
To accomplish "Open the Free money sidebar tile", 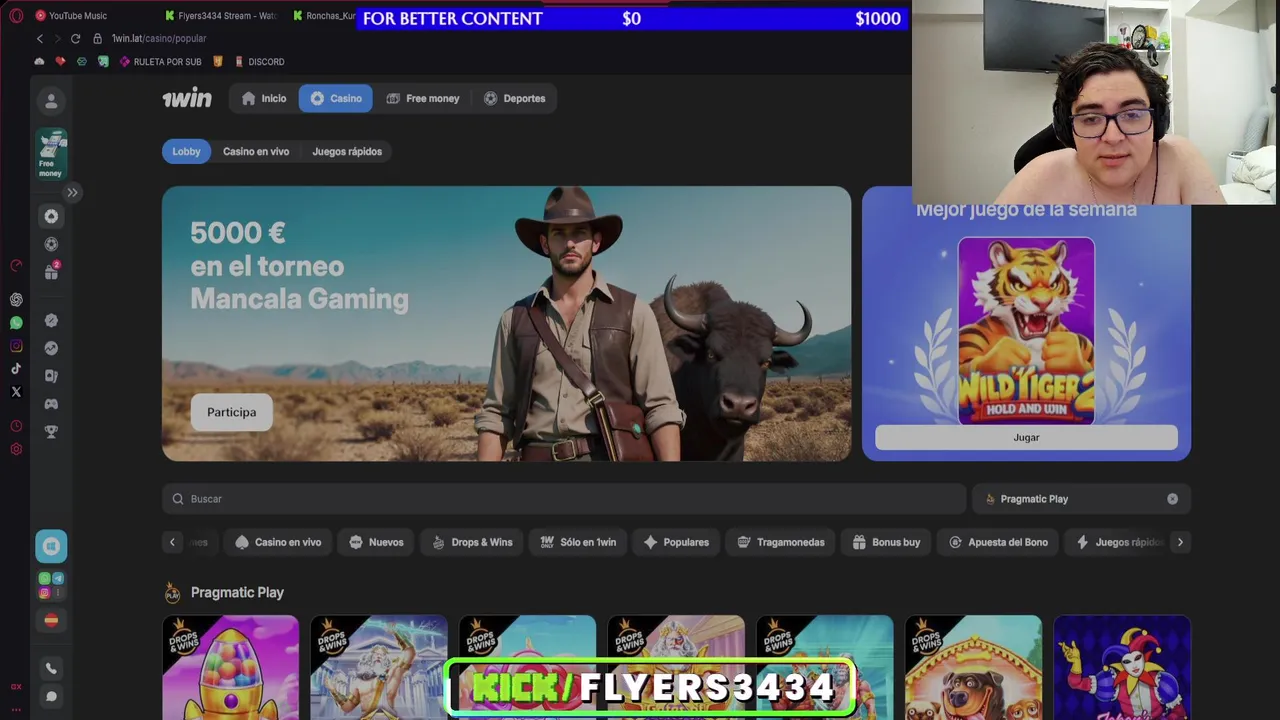I will (x=51, y=154).
